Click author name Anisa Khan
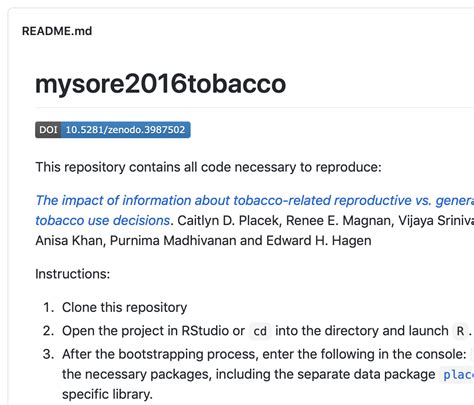 (x=69, y=241)
